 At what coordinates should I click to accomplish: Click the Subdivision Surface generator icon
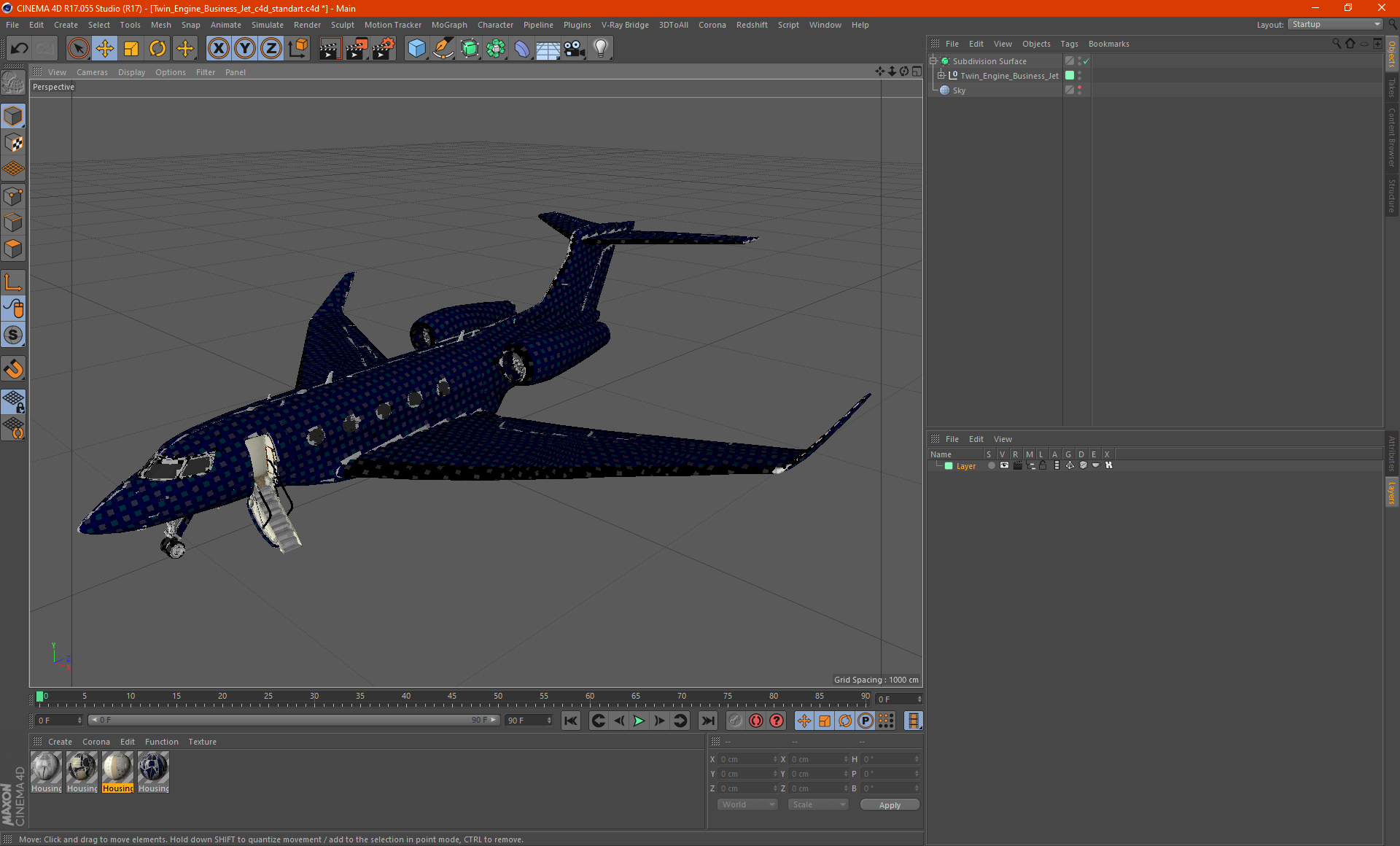click(x=470, y=49)
